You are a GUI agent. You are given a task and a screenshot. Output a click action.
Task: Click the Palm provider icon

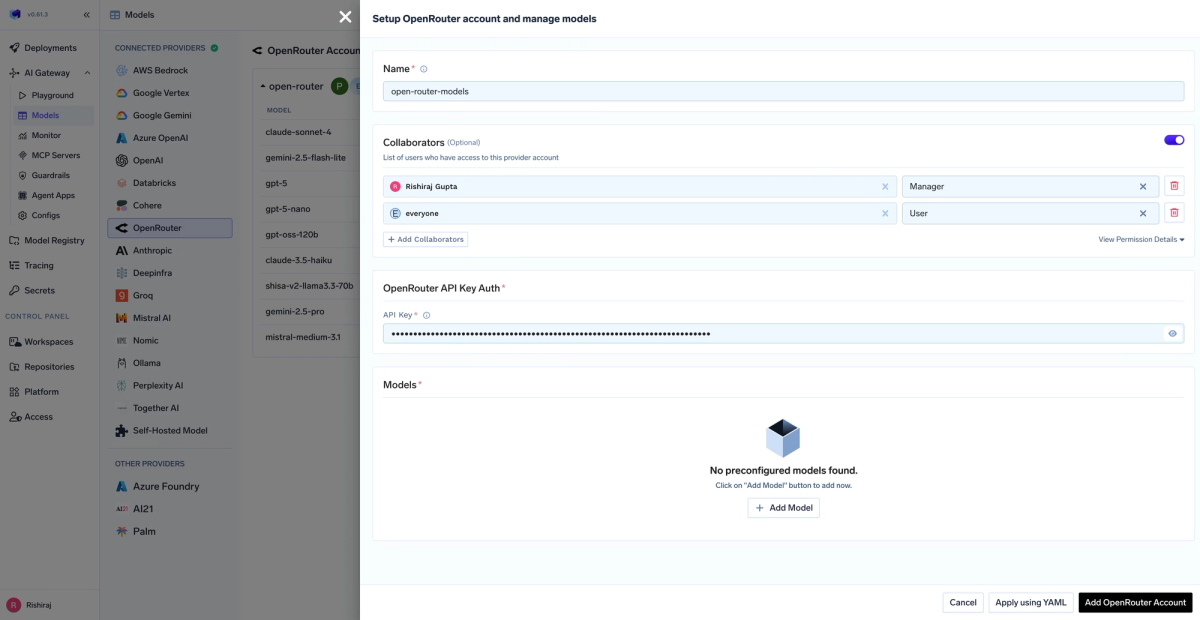[x=122, y=531]
